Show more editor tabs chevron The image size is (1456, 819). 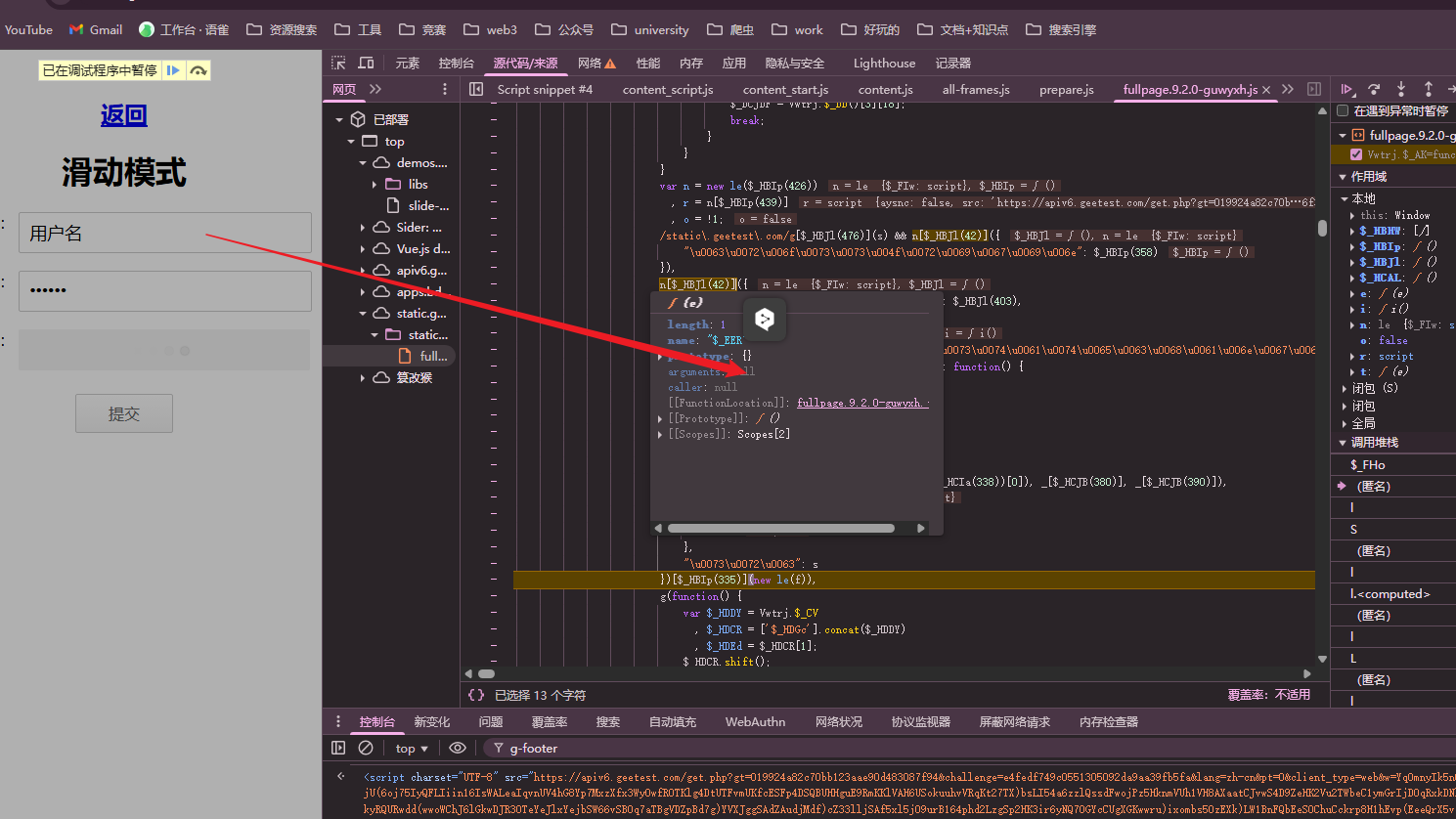coord(1288,89)
